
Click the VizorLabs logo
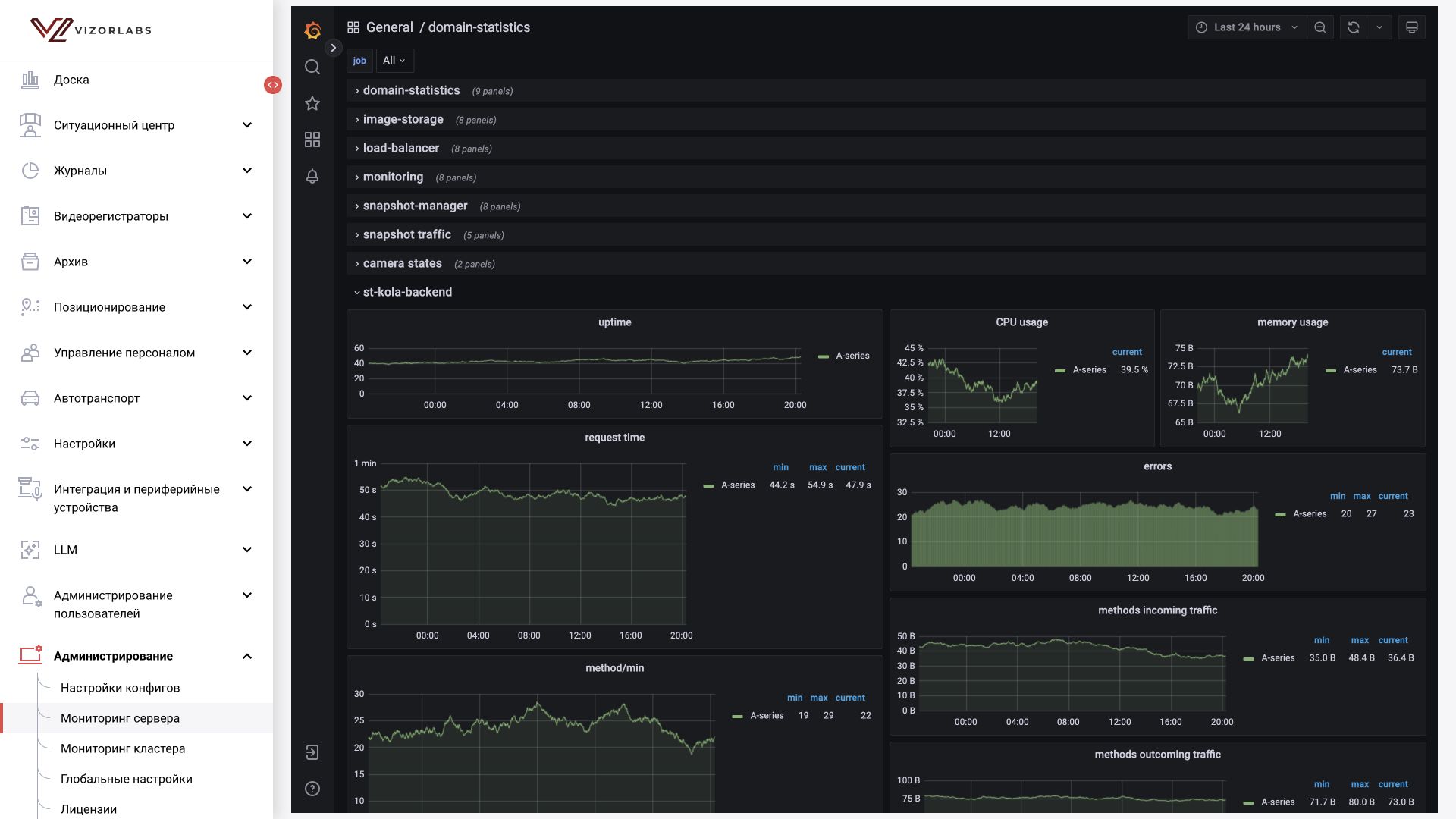coord(91,30)
